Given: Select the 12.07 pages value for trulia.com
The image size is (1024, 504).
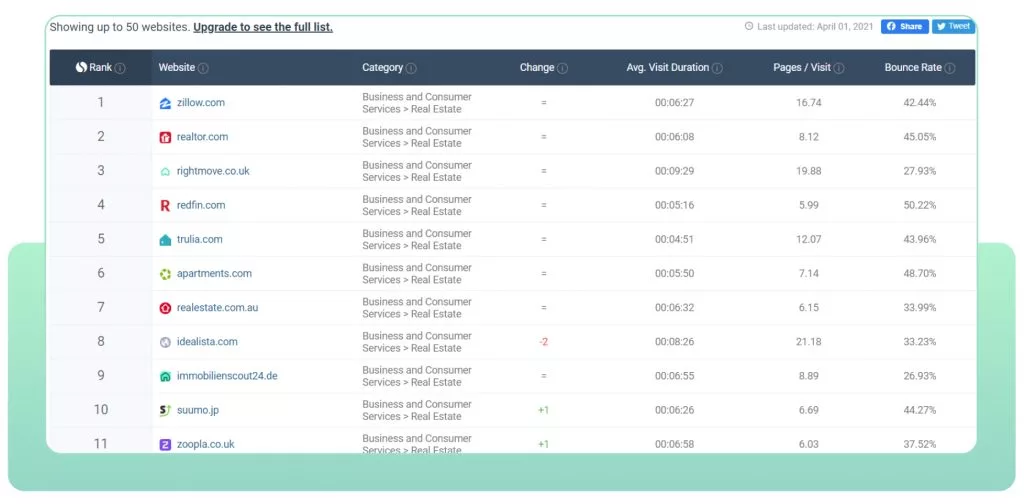Looking at the screenshot, I should point(808,239).
